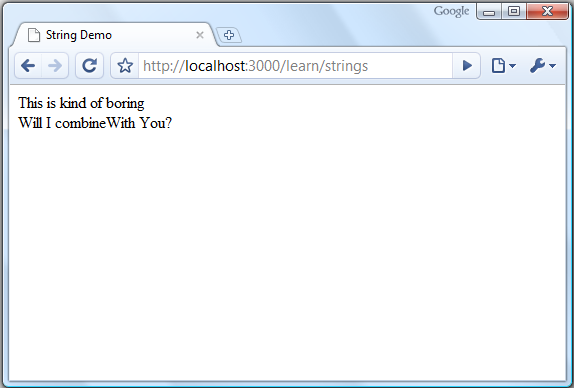The height and width of the screenshot is (388, 574).
Task: Click the text 'Will I combineWith You?'
Action: 95,123
